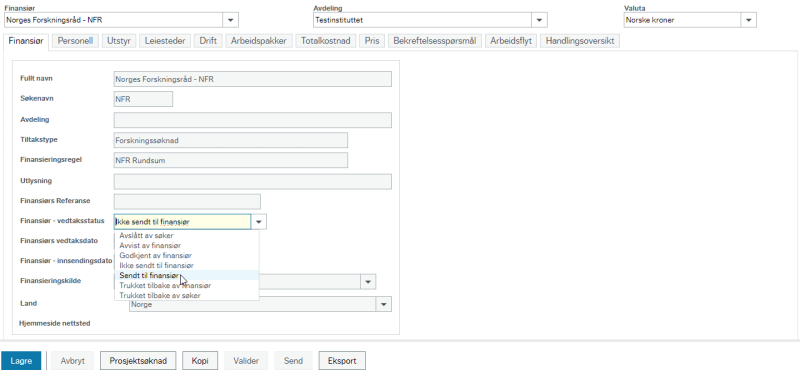Open the Avdeling dropdown arrow at top

click(x=539, y=20)
